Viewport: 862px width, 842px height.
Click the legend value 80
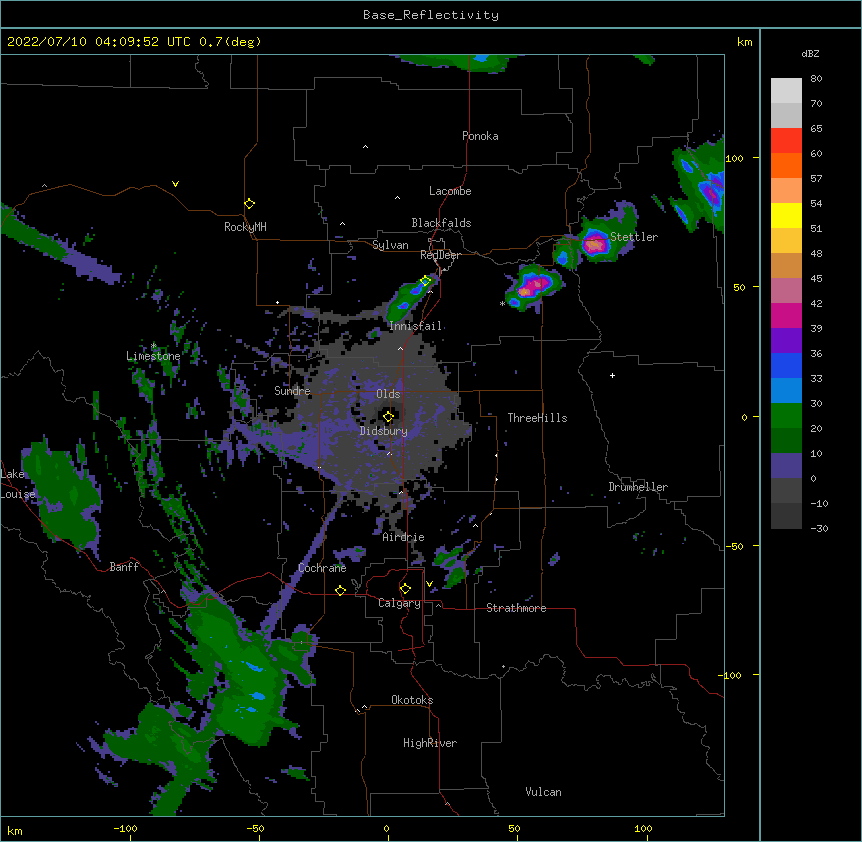816,79
